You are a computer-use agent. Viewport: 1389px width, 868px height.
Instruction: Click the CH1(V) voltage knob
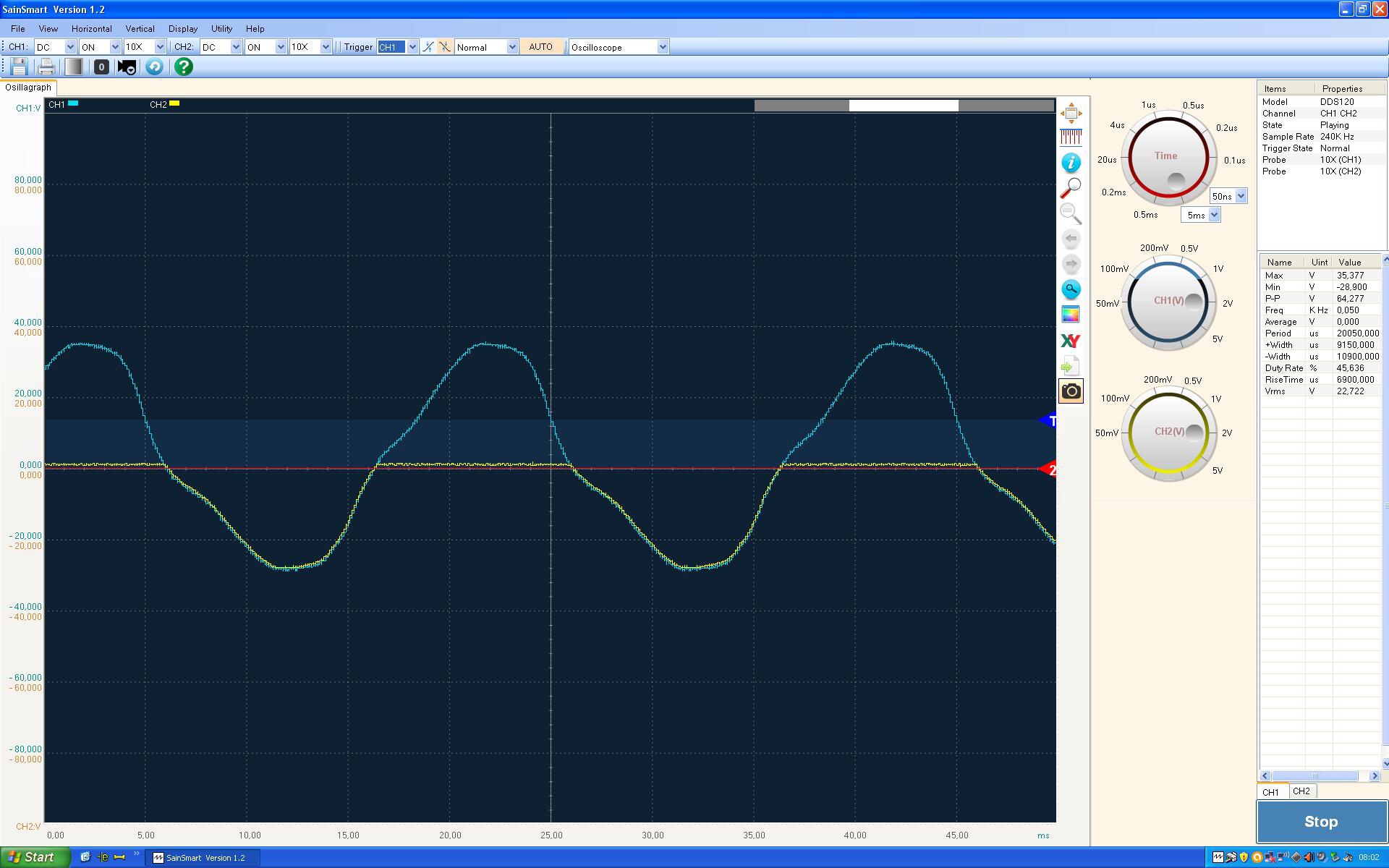(x=1168, y=301)
